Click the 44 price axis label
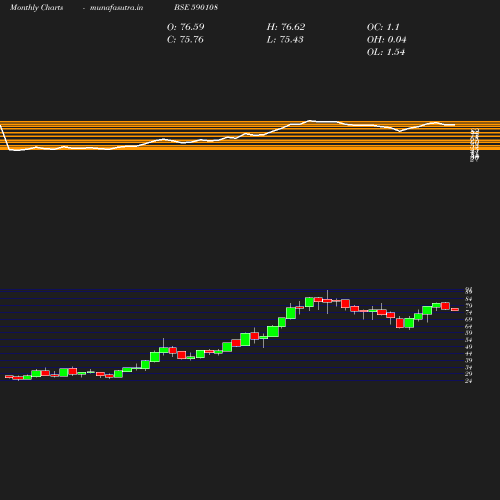500x500 pixels. 469,354
